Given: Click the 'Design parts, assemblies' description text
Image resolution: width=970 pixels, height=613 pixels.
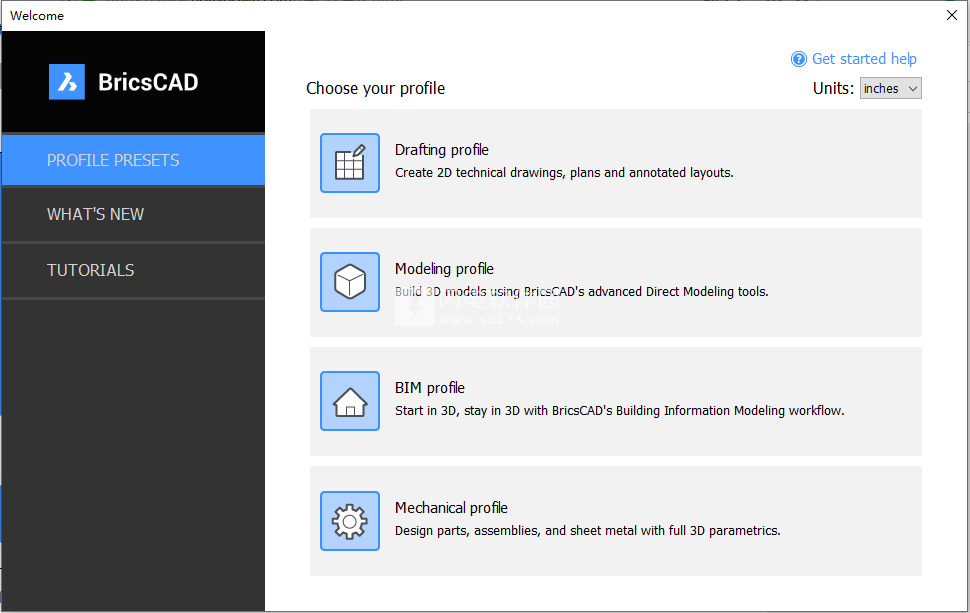Looking at the screenshot, I should pyautogui.click(x=588, y=531).
